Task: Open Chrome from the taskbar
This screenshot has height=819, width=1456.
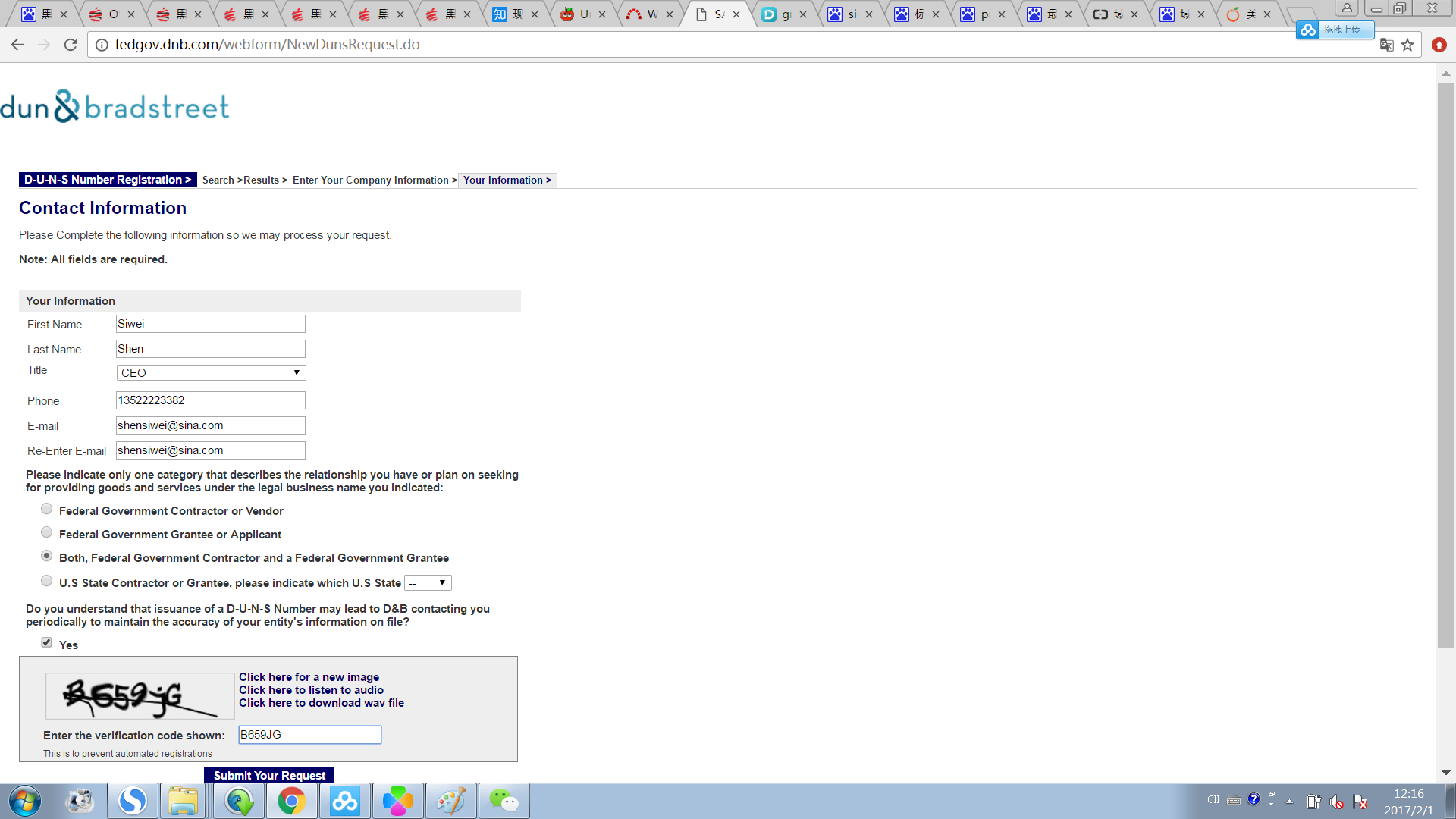Action: coord(291,801)
